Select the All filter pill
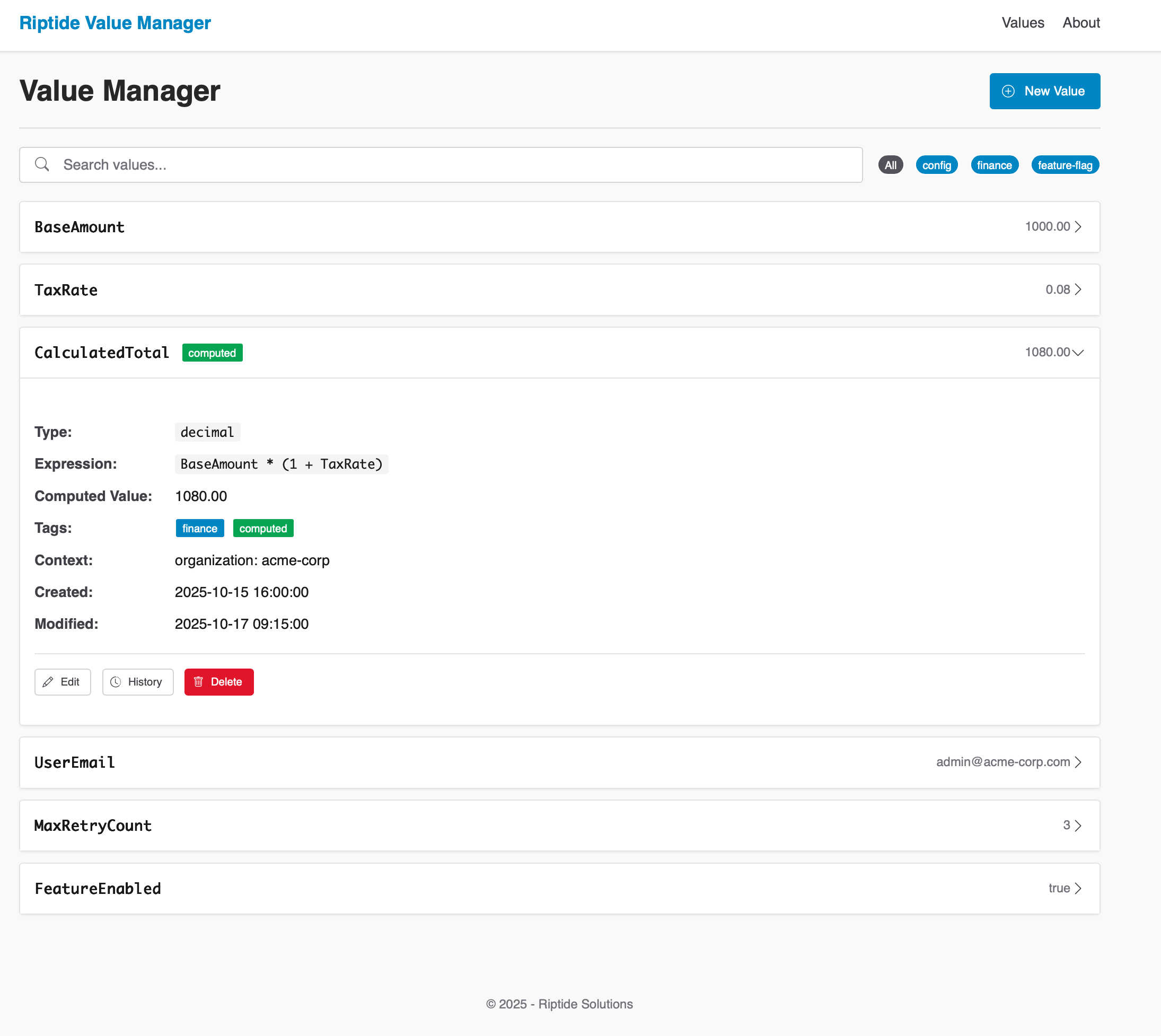The width and height of the screenshot is (1161, 1036). pyautogui.click(x=891, y=165)
